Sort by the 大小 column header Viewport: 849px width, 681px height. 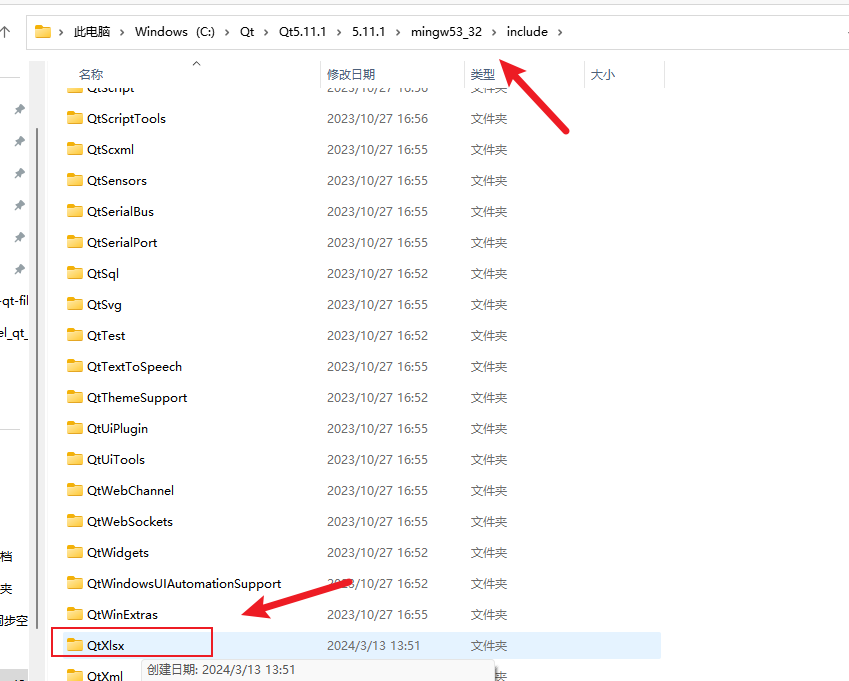click(603, 74)
